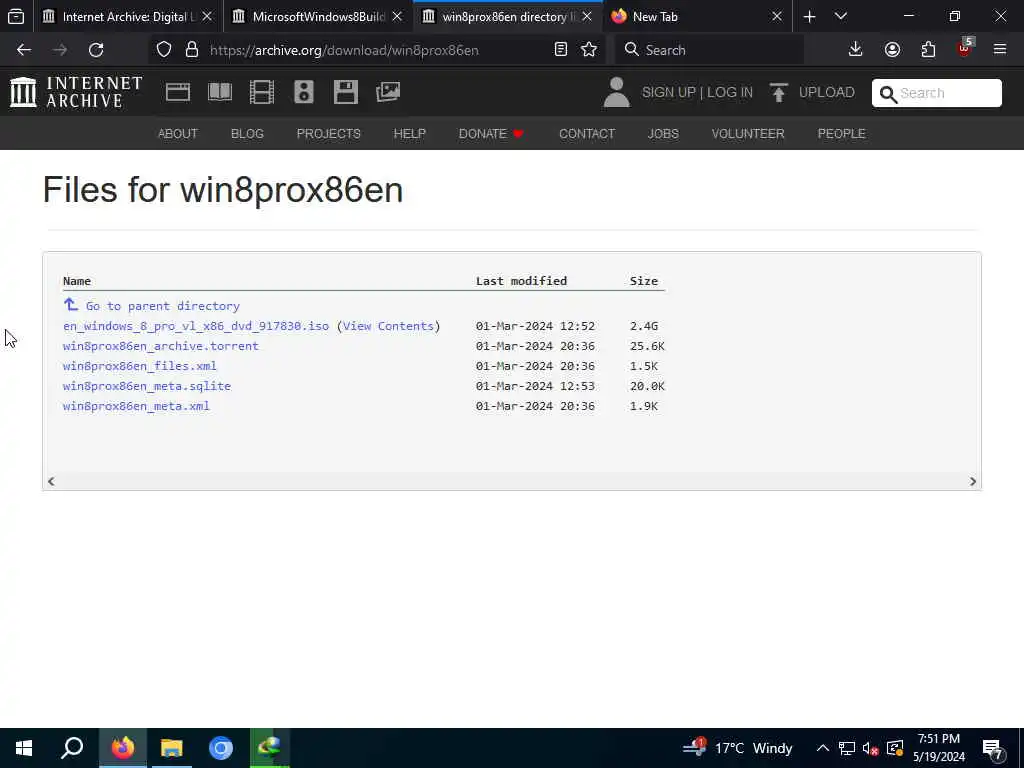Open the Internet Archive web (Wayback) icon
The height and width of the screenshot is (768, 1024).
(x=178, y=92)
